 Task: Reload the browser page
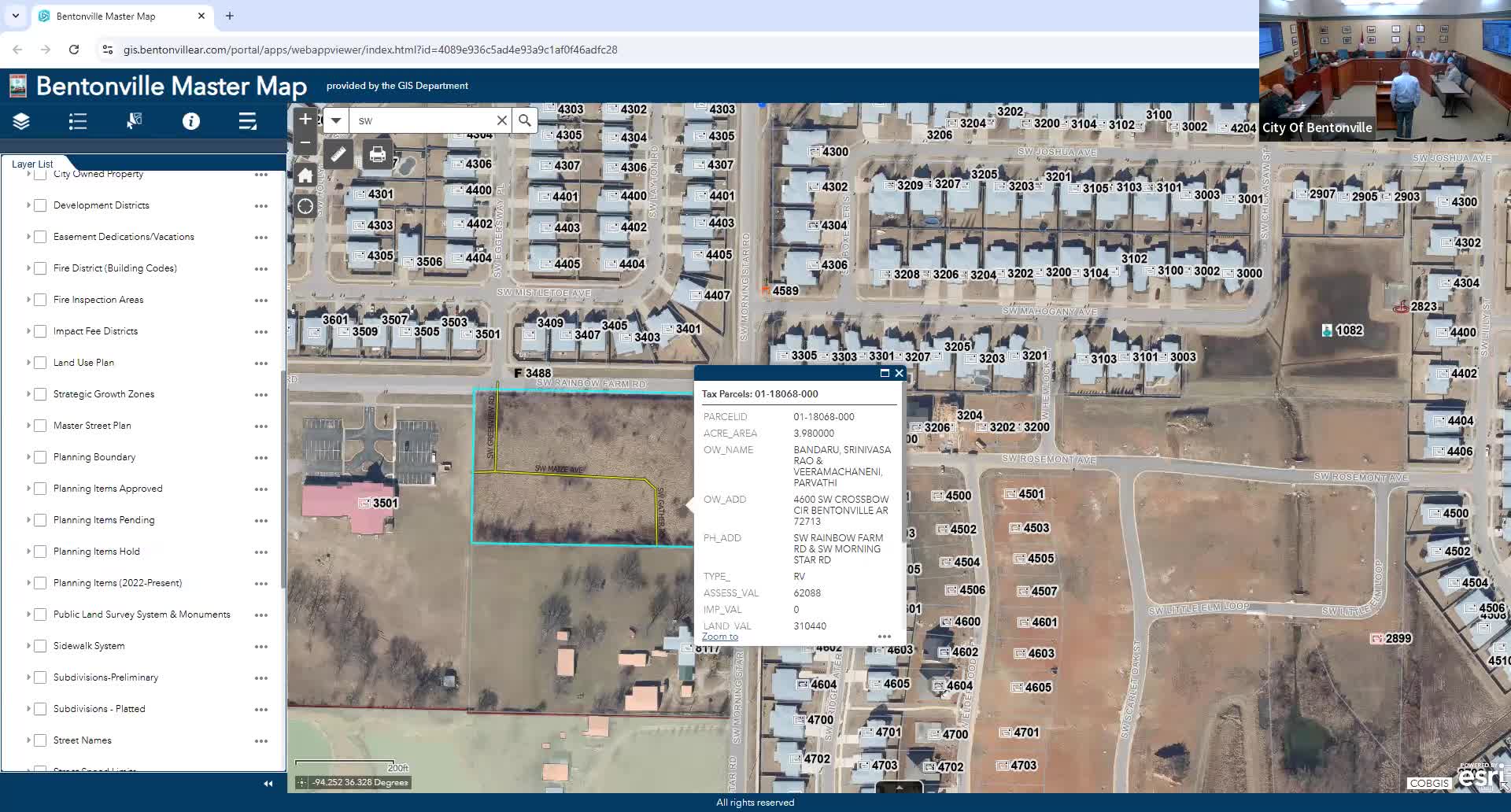tap(74, 50)
